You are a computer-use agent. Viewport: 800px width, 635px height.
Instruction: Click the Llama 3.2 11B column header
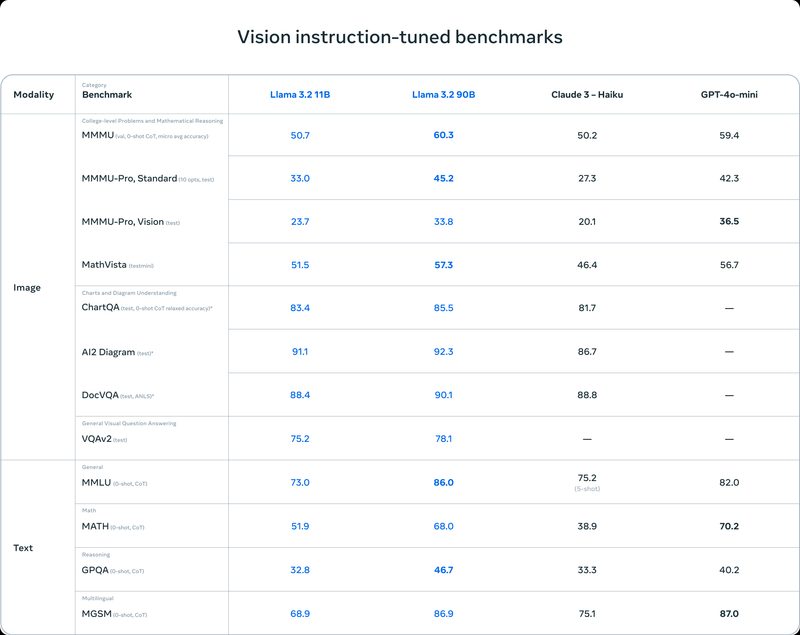(x=299, y=95)
